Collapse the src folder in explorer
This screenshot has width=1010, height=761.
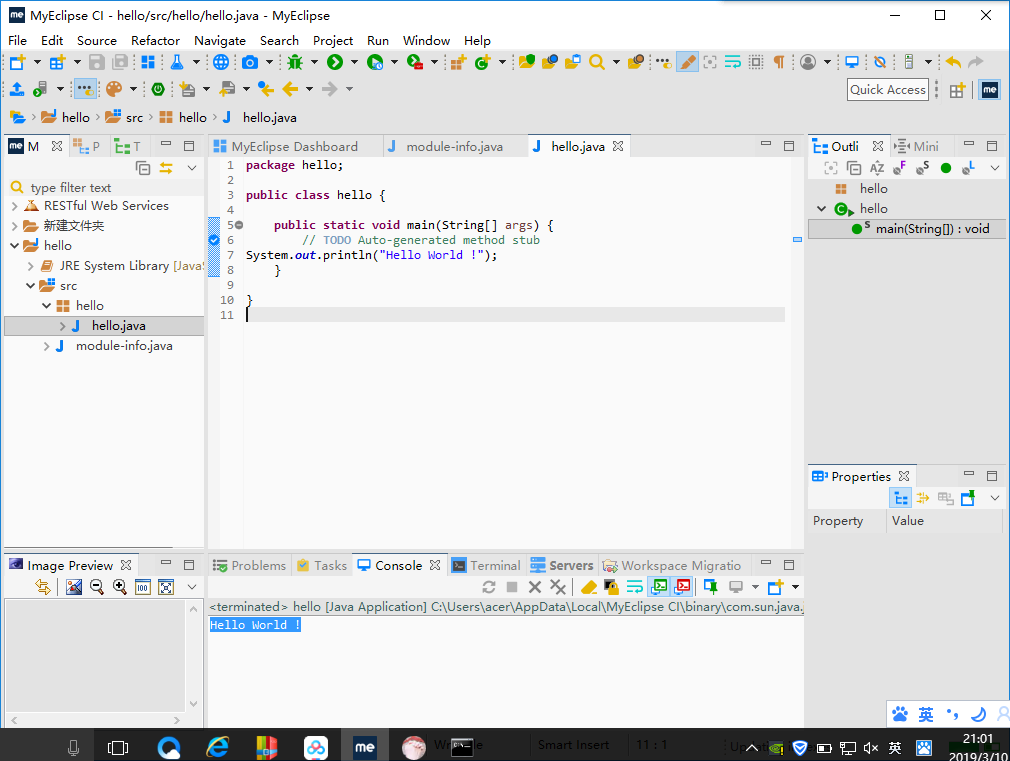pyautogui.click(x=30, y=286)
